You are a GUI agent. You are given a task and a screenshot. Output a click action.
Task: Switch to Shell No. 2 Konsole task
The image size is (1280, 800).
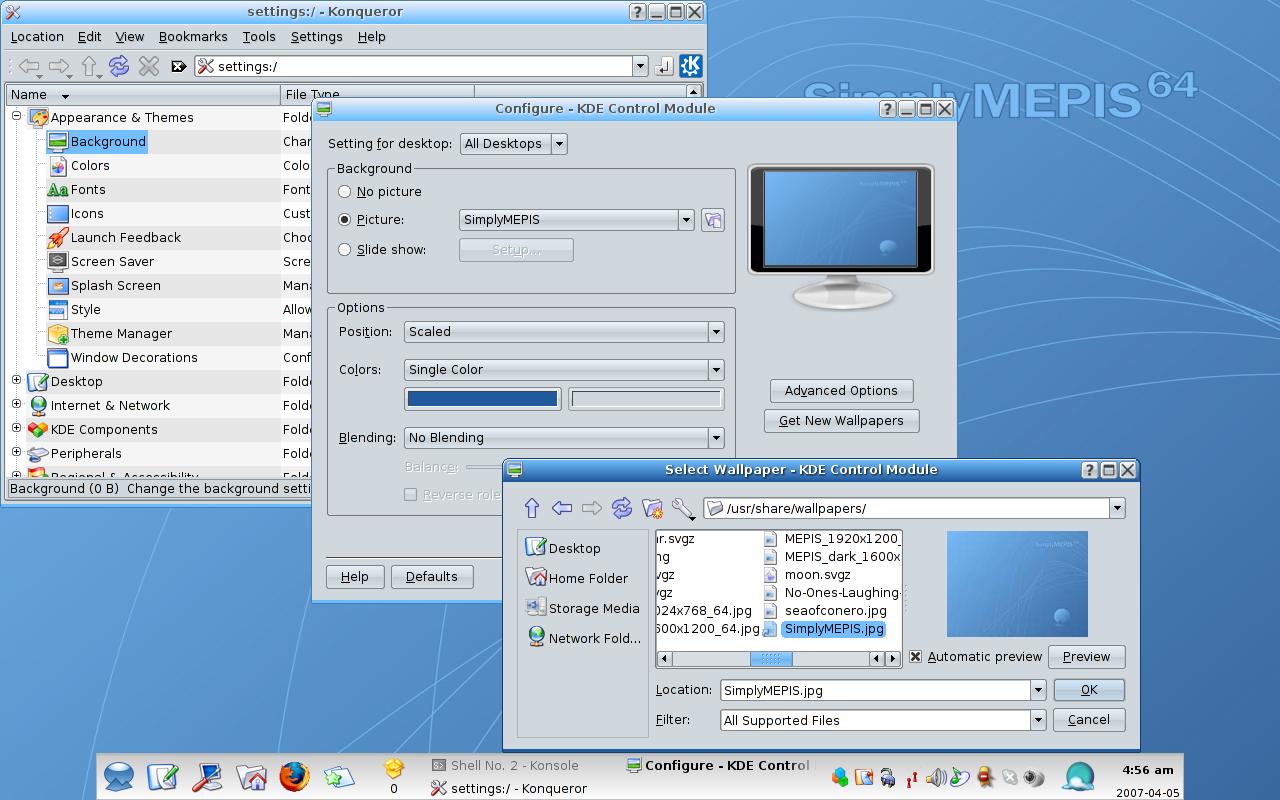pyautogui.click(x=505, y=766)
